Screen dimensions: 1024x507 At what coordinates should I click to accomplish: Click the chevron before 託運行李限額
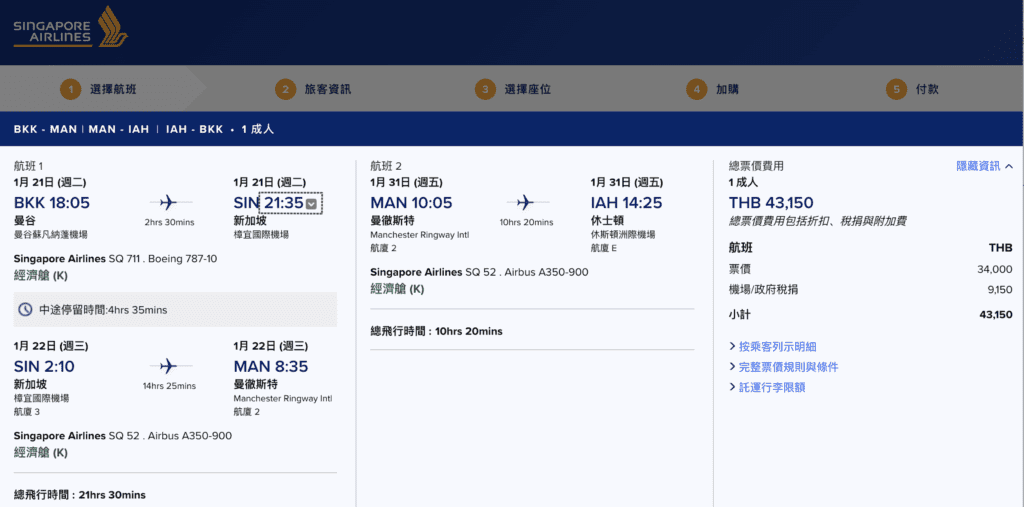coord(732,387)
